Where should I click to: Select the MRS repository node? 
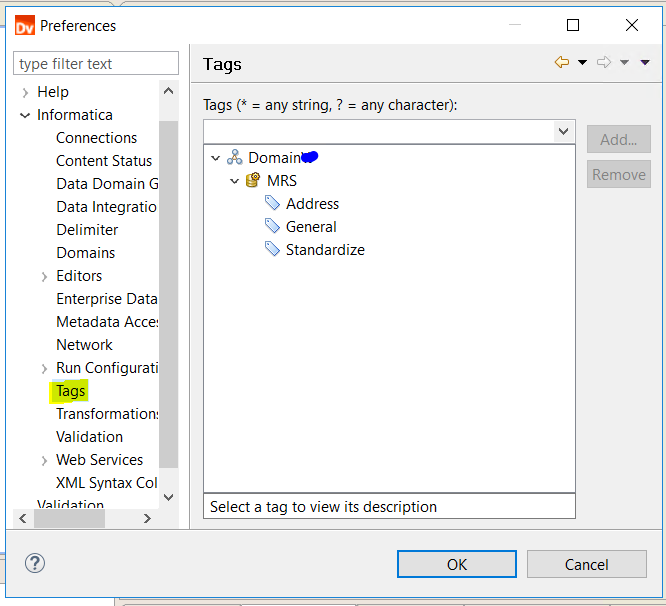(282, 180)
